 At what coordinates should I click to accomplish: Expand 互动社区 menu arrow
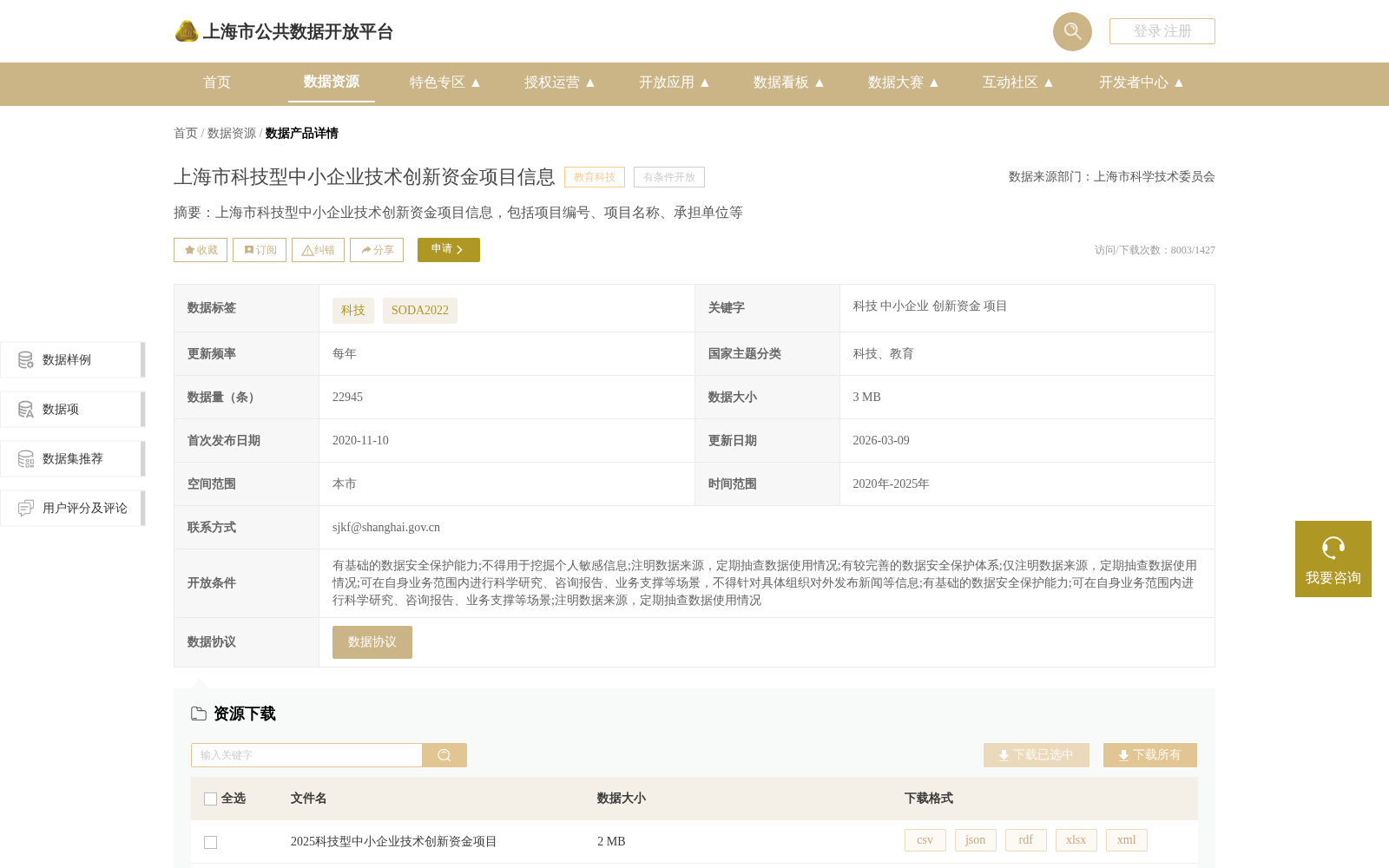pos(1049,82)
